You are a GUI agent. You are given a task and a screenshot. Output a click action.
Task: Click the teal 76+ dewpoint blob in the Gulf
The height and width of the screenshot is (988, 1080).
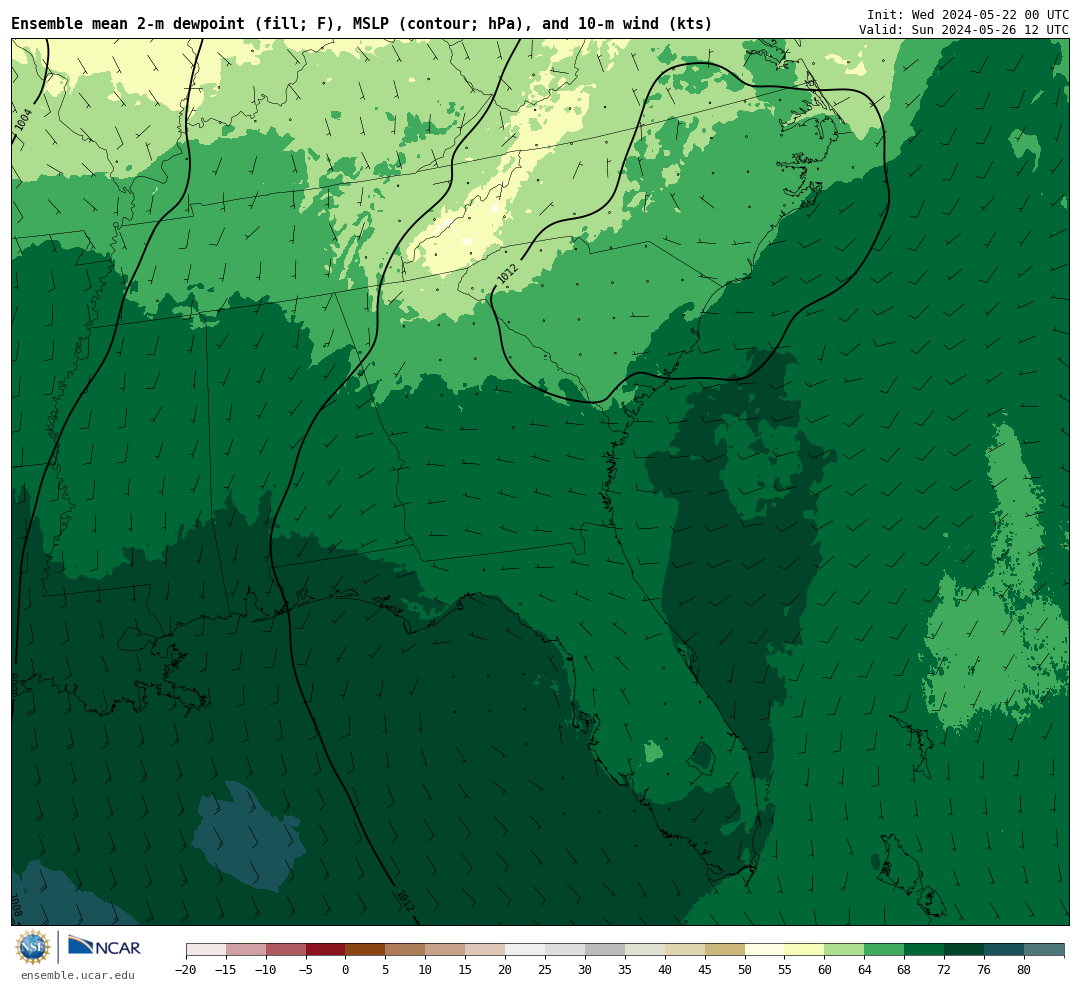pyautogui.click(x=248, y=836)
